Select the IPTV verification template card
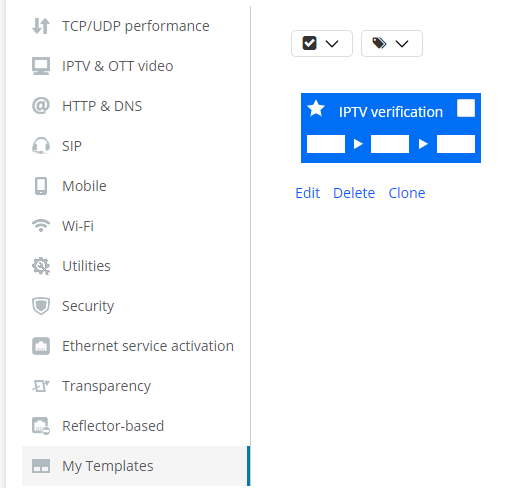The image size is (520, 488). (391, 128)
